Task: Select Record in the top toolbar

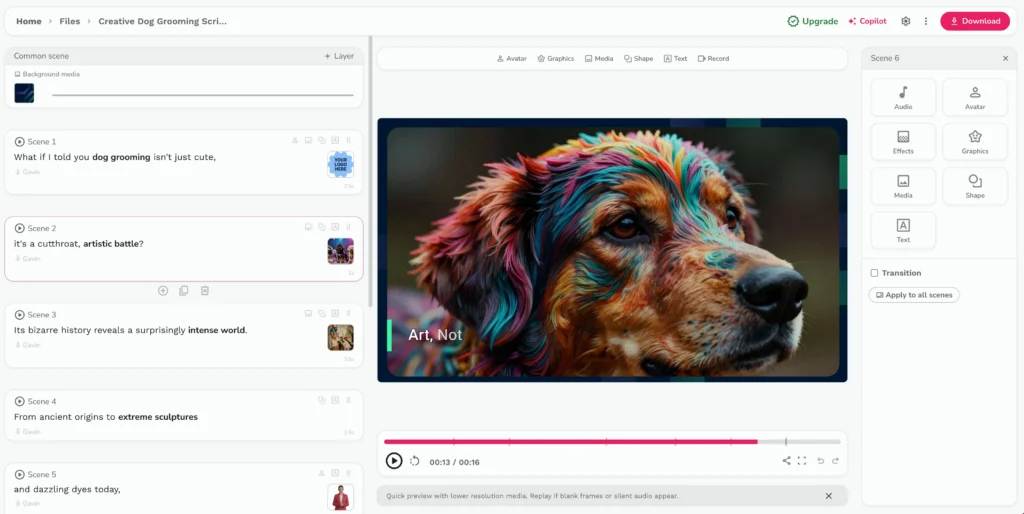Action: coord(713,58)
